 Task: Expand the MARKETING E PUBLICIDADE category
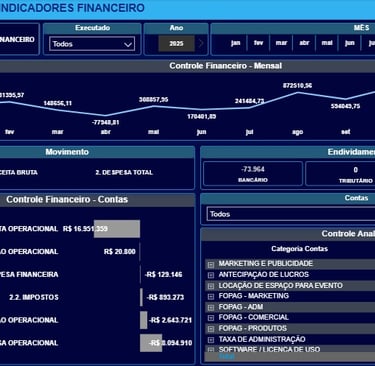211,264
